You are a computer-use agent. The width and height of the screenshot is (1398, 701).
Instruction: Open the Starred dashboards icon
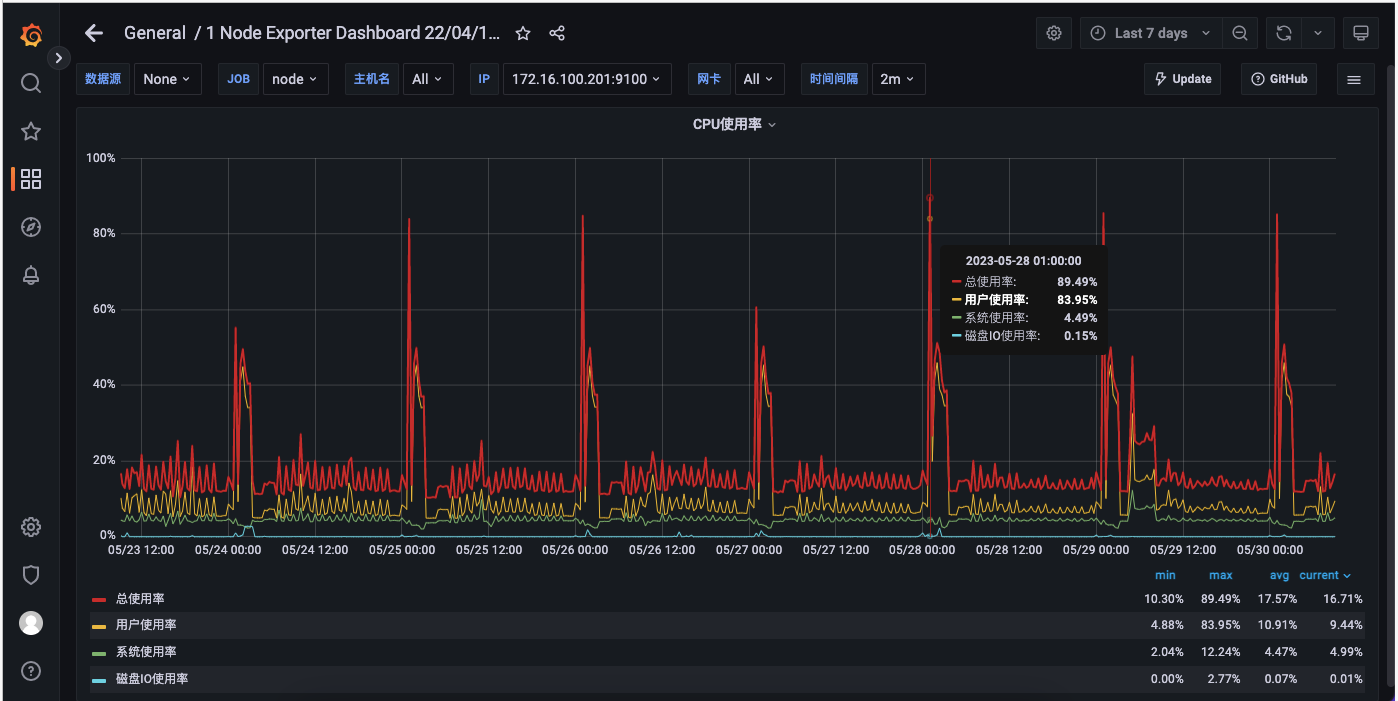click(30, 131)
